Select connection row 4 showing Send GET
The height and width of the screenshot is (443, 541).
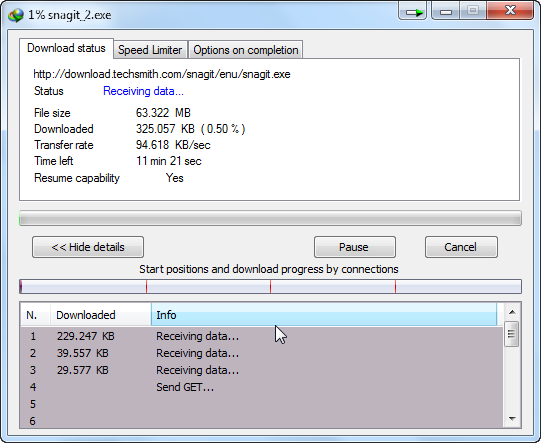tap(262, 387)
